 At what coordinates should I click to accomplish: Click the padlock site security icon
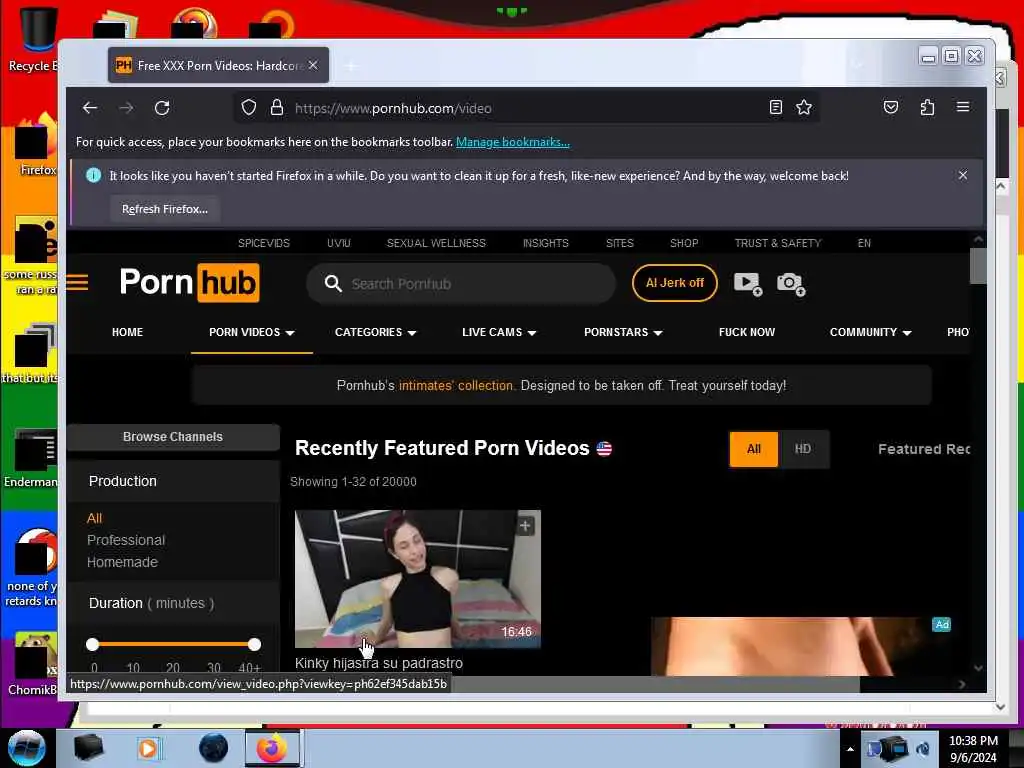point(277,108)
